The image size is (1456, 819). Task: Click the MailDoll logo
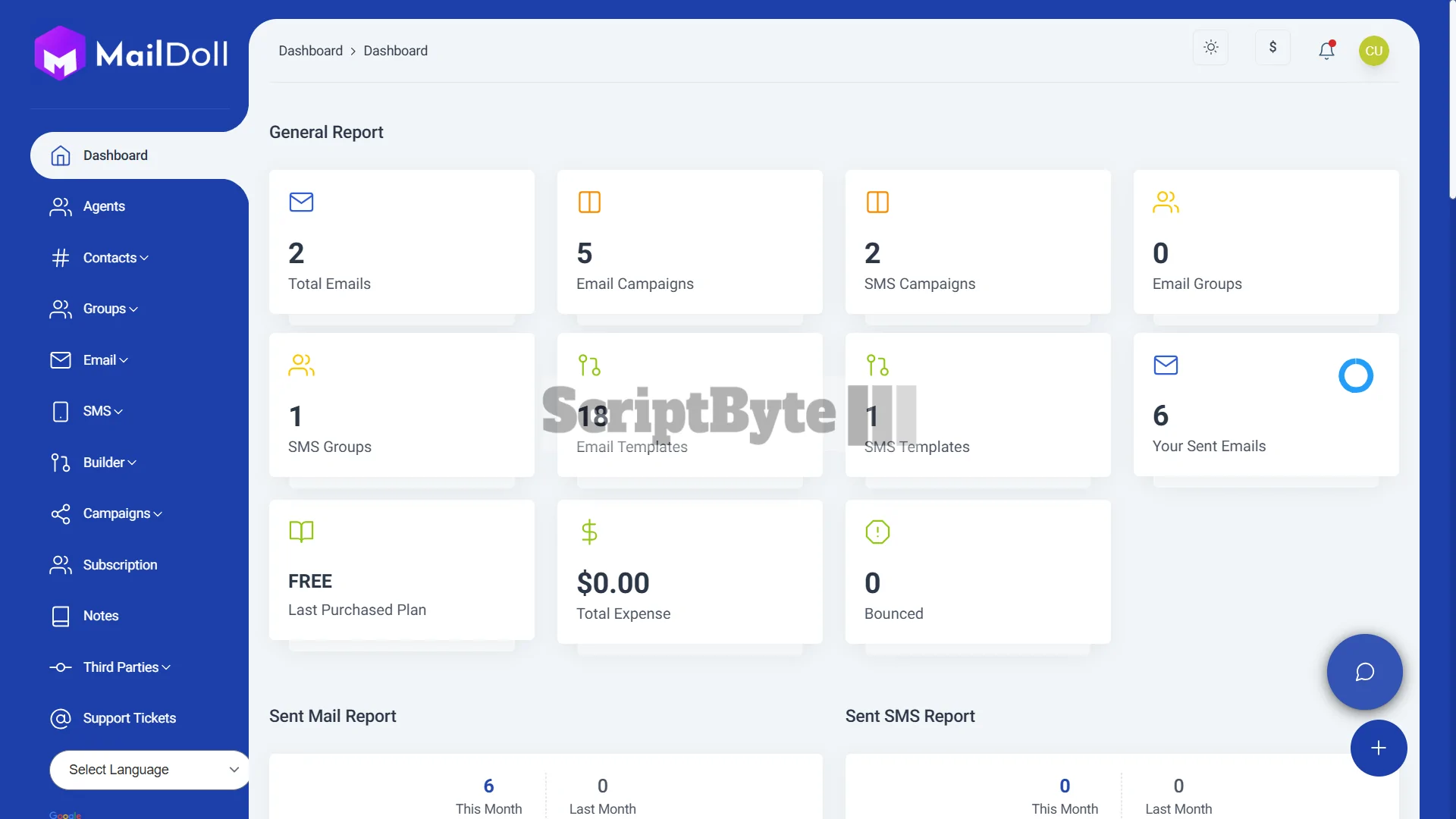tap(131, 53)
